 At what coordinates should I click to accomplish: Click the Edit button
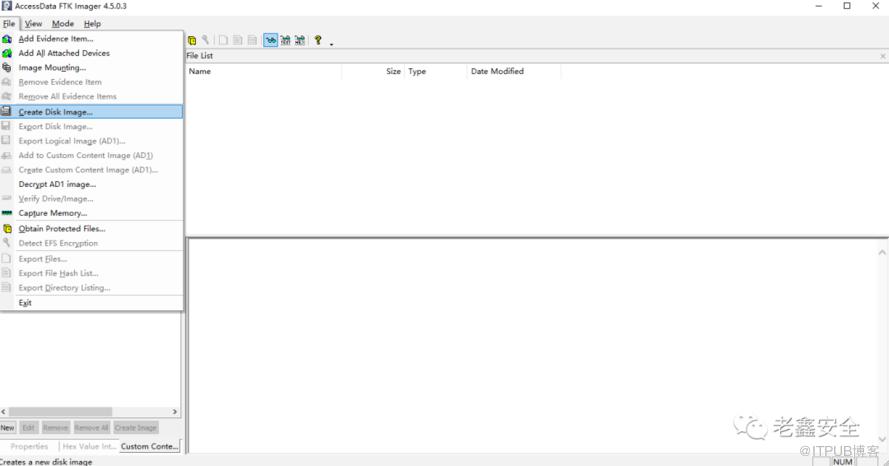tap(29, 427)
